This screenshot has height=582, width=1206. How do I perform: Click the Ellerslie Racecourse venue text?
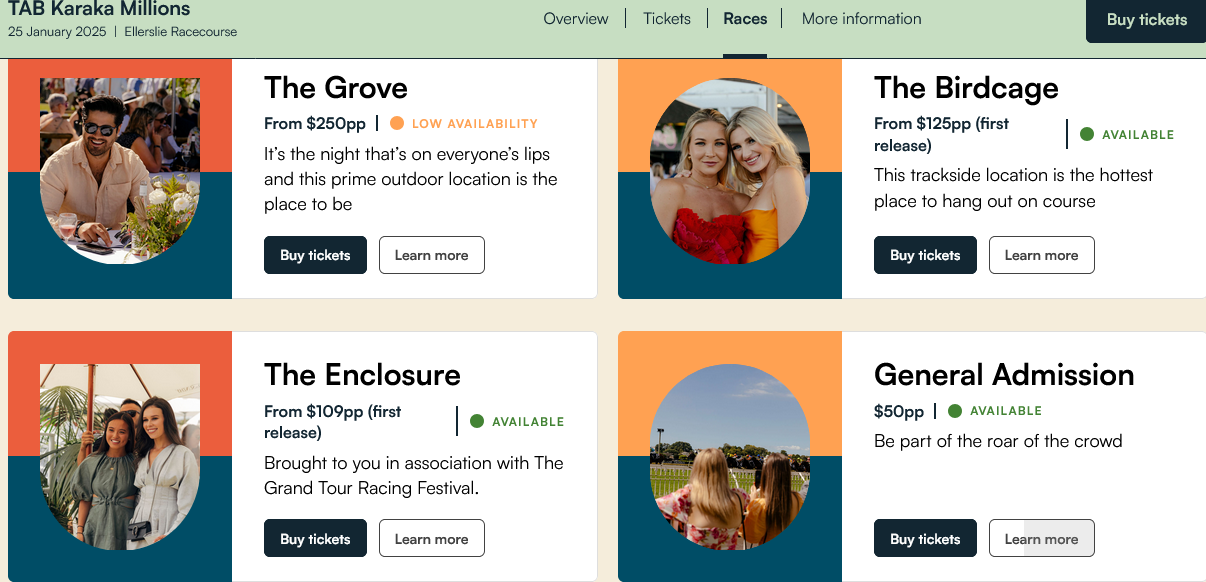point(181,32)
